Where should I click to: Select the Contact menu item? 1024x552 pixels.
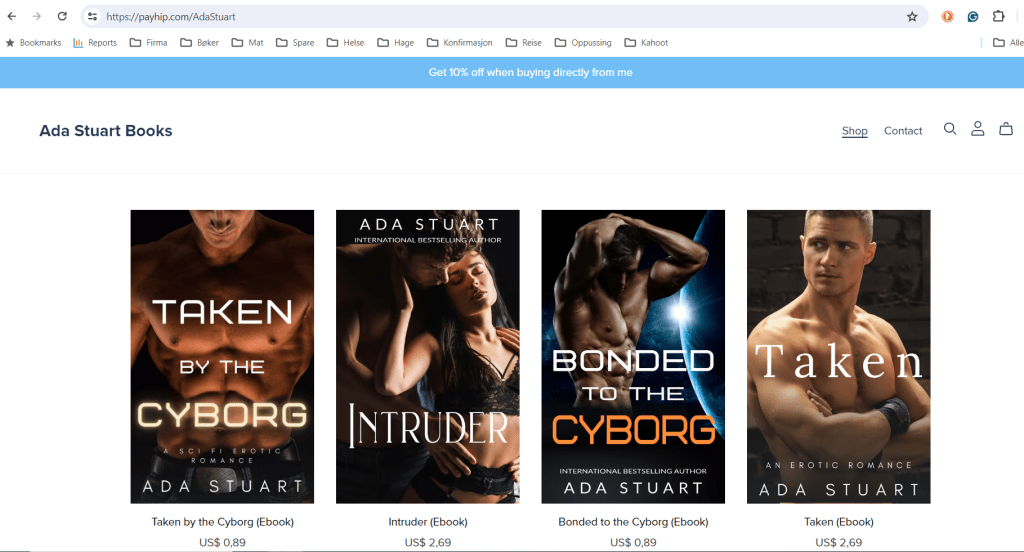point(903,131)
